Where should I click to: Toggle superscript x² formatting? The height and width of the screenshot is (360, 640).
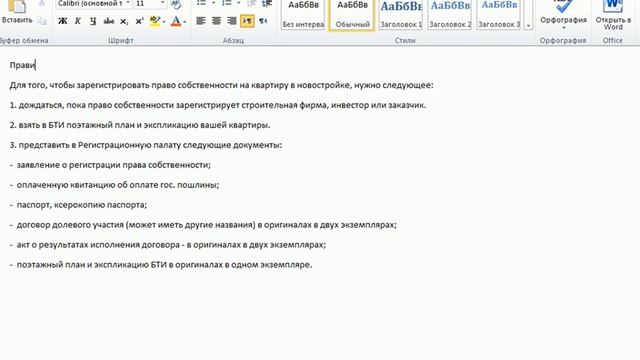pos(139,21)
